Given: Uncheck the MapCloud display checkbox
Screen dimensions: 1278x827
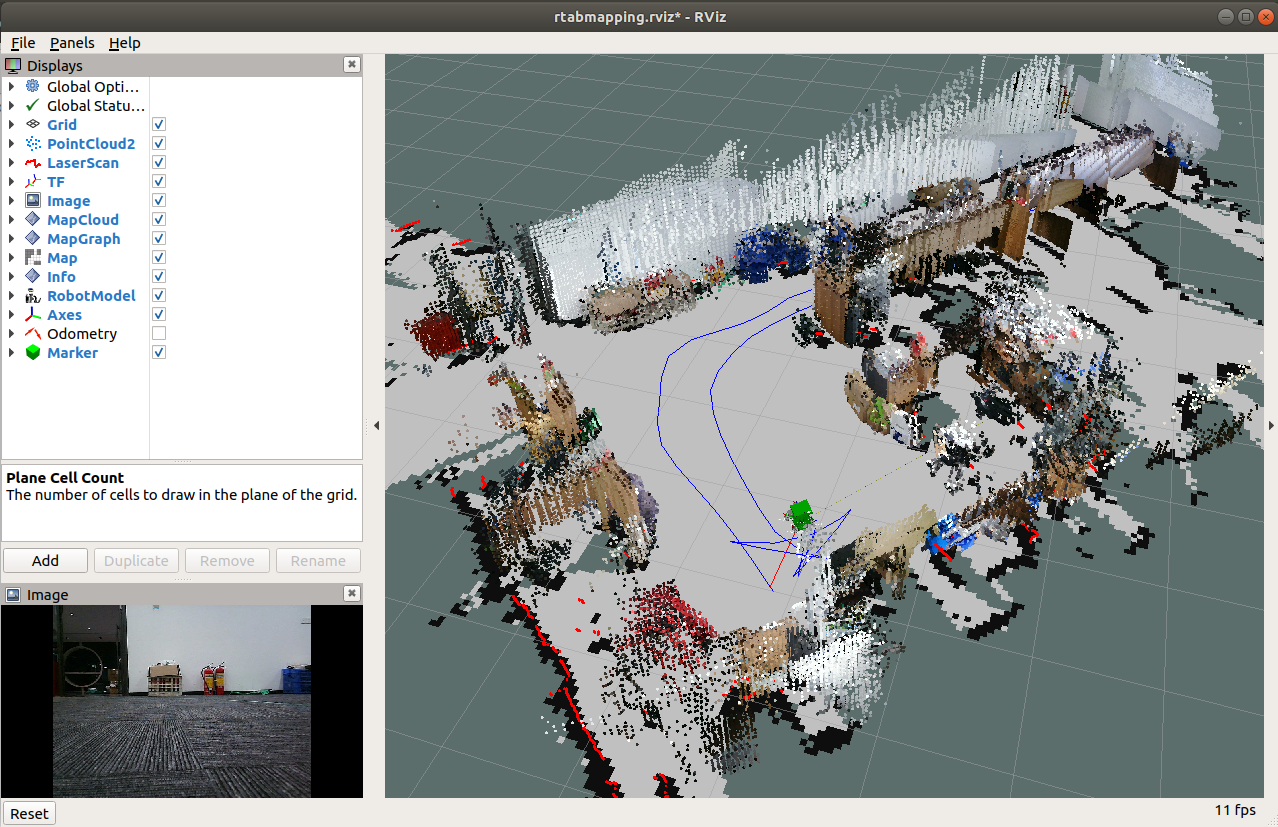Looking at the screenshot, I should coord(159,220).
